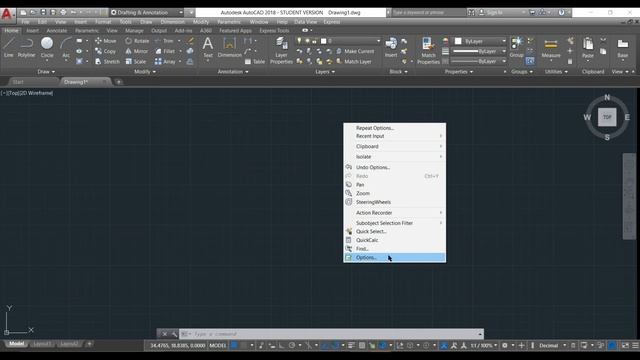Toggle Clean Screen in status bar
The height and width of the screenshot is (360, 640).
(625, 345)
